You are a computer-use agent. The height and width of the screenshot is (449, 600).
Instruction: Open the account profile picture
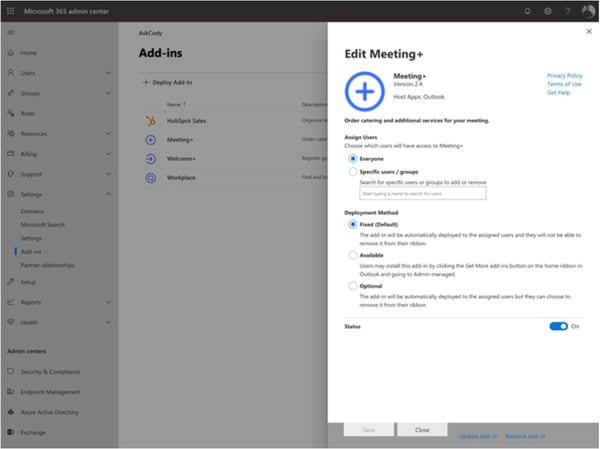tap(588, 11)
